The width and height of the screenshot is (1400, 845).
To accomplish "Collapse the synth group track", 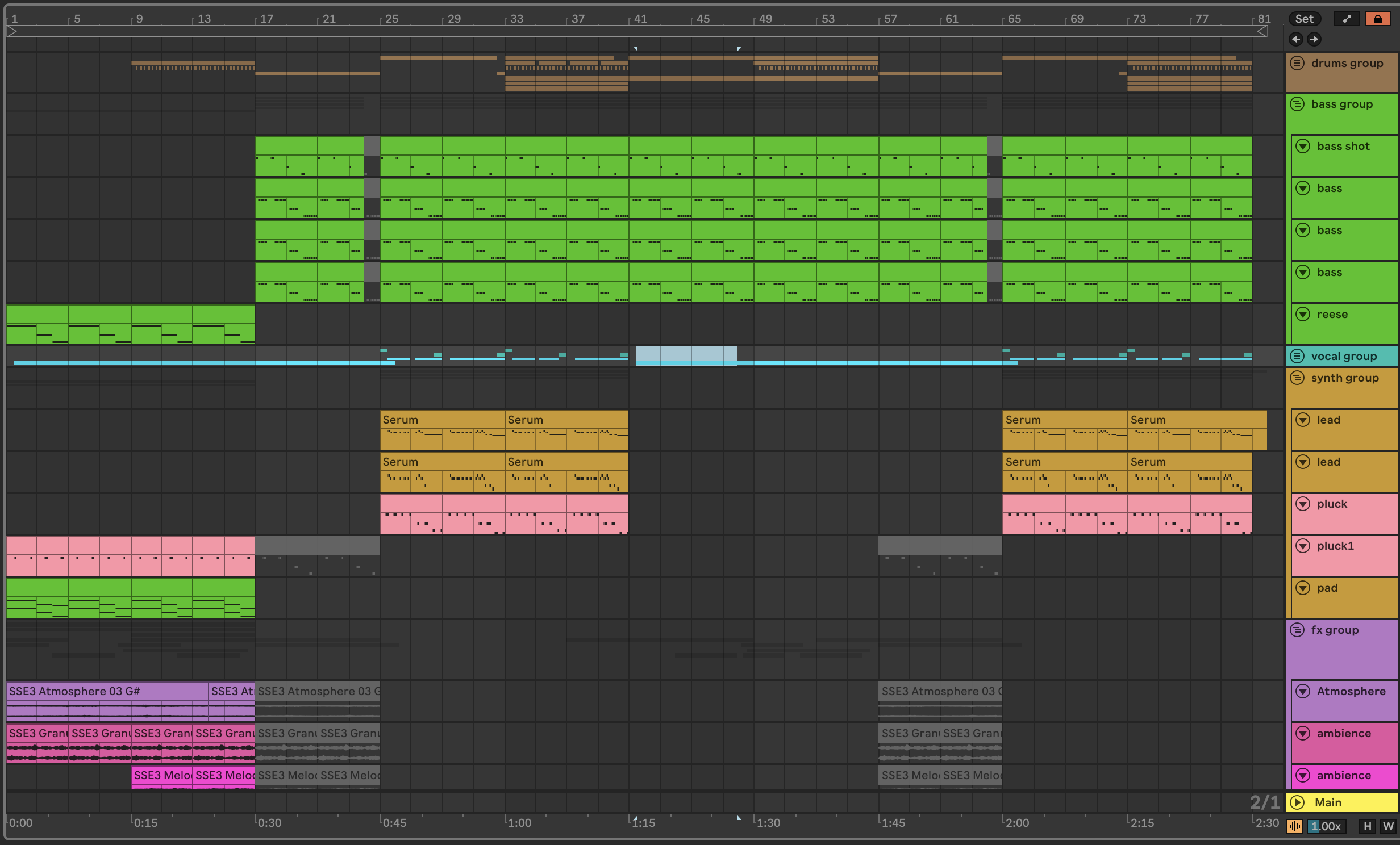I will coord(1297,378).
